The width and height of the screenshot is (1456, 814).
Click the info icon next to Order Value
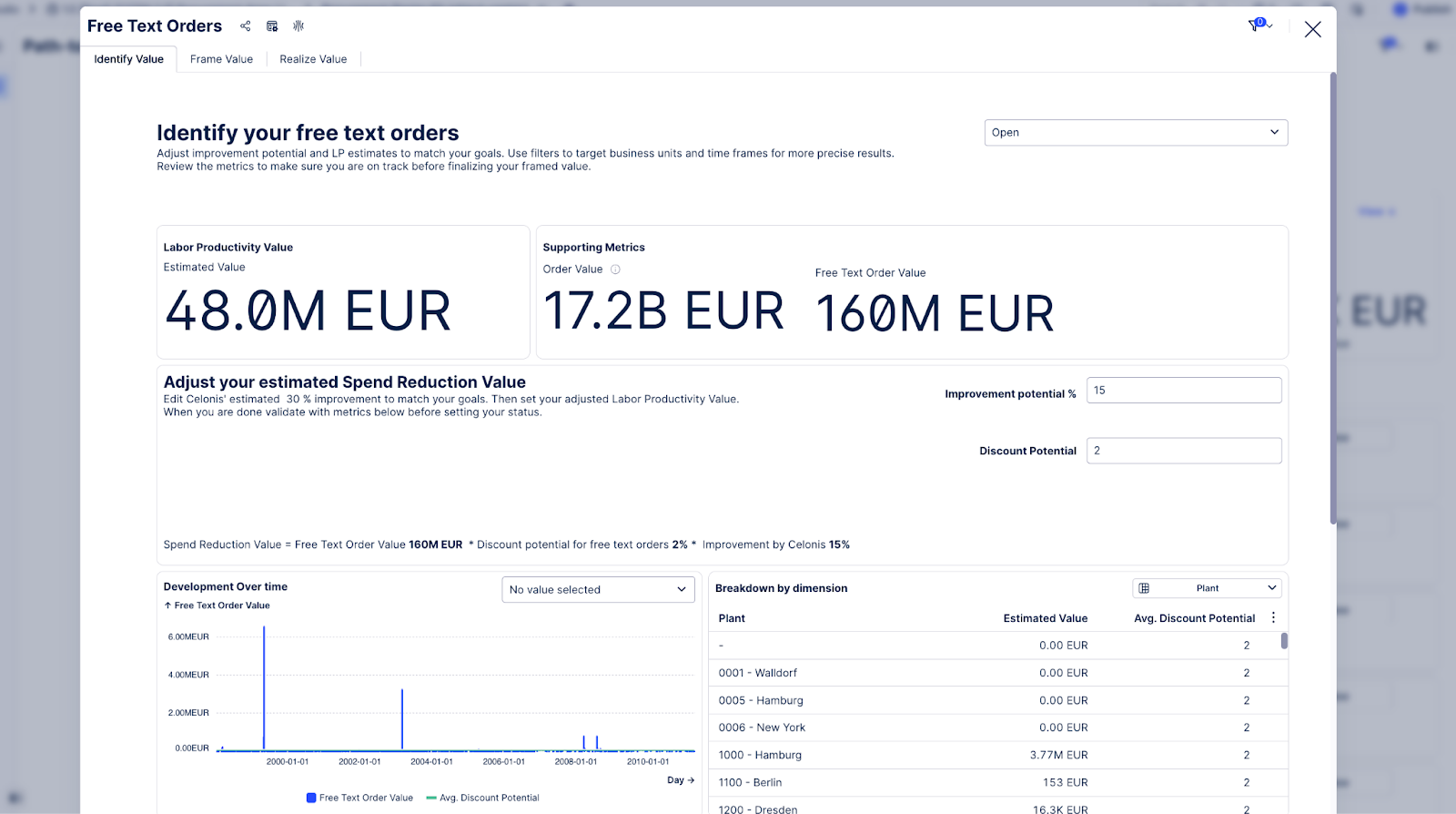coord(615,270)
